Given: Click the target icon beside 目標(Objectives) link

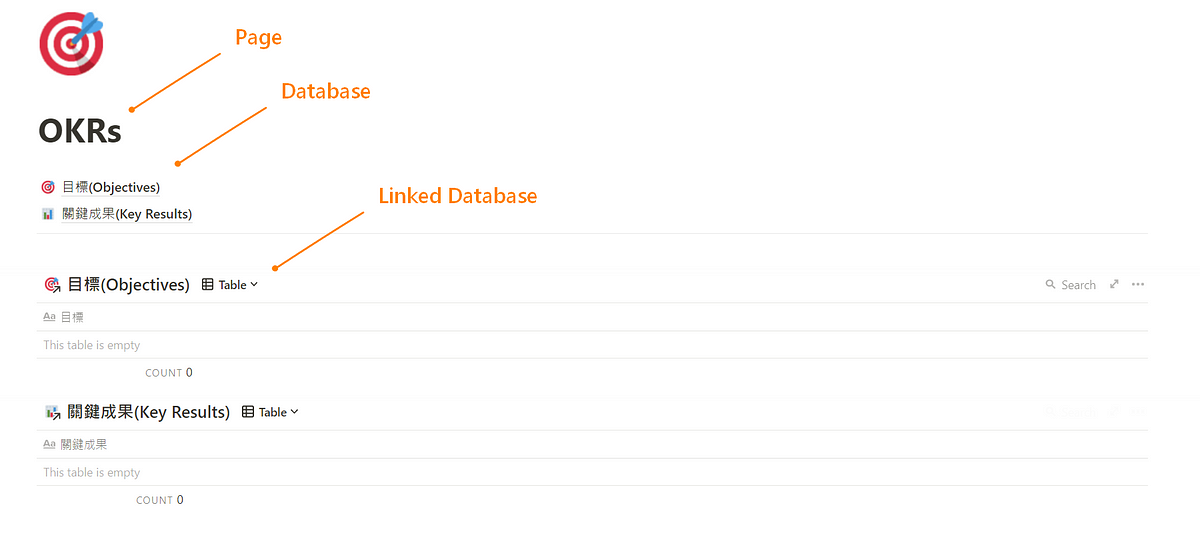Looking at the screenshot, I should coord(48,187).
